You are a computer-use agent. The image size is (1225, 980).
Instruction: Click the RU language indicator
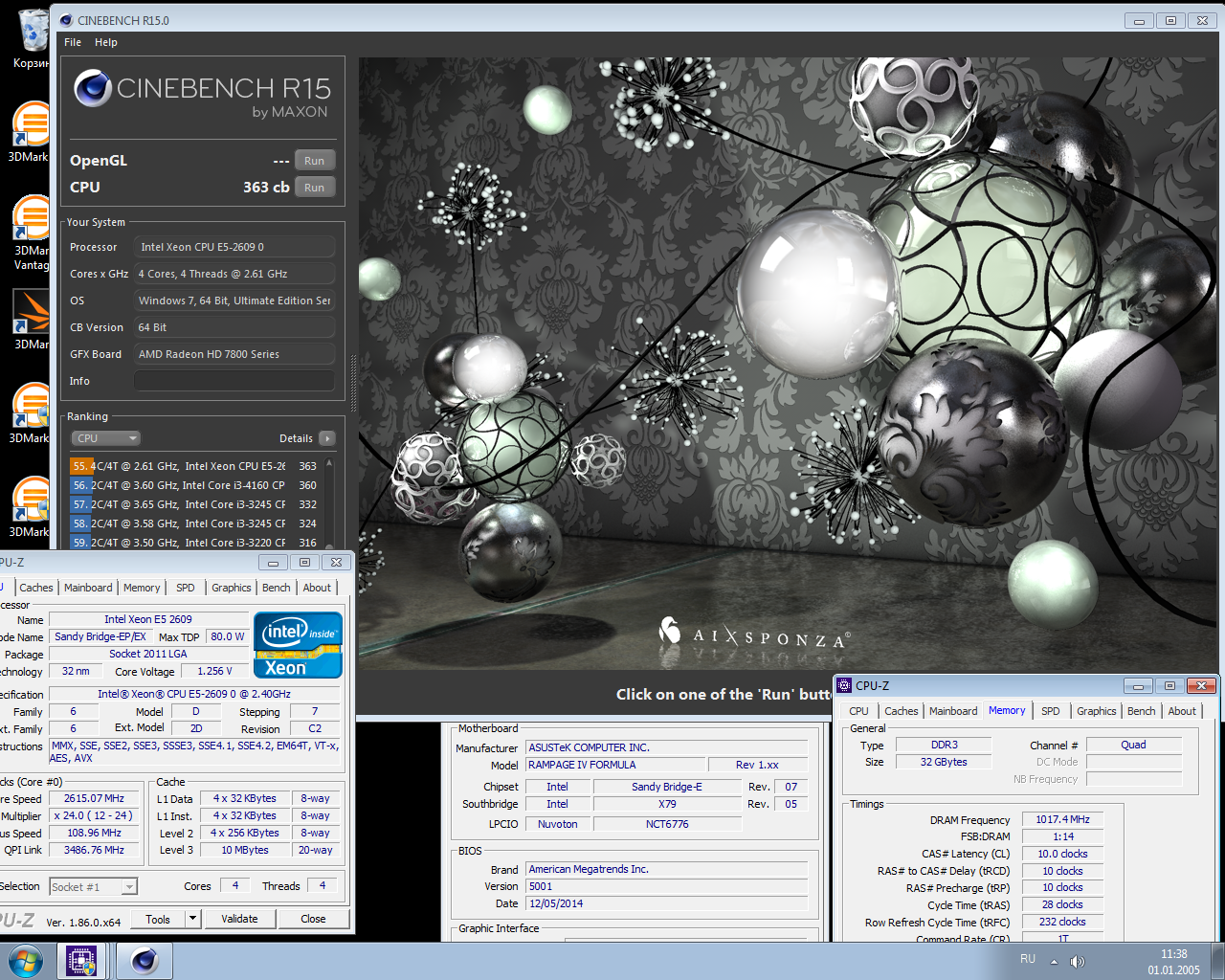click(x=1027, y=959)
